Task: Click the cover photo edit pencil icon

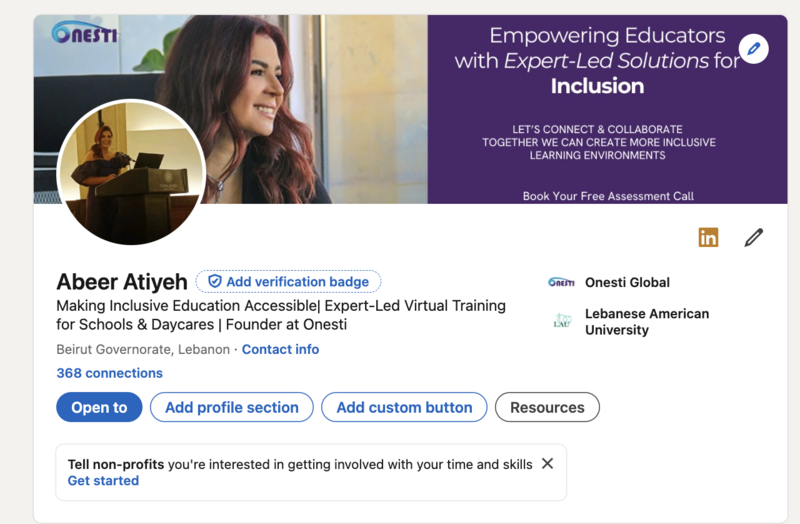Action: [x=754, y=49]
